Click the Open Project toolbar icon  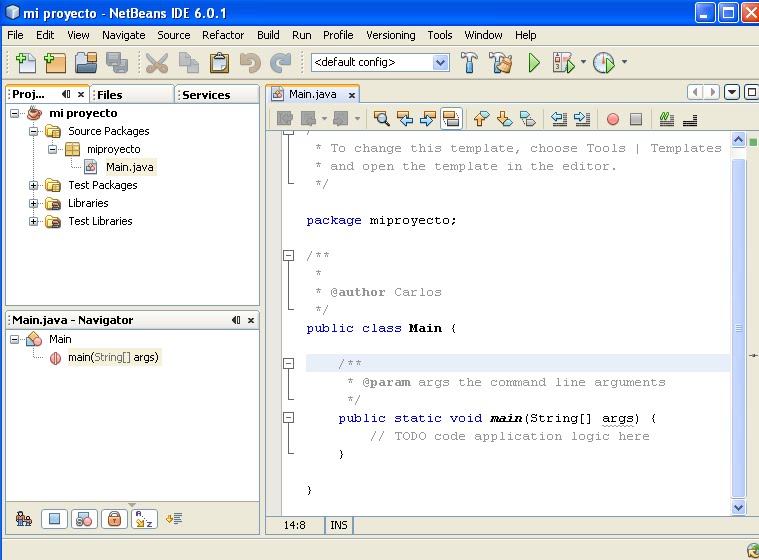point(86,63)
